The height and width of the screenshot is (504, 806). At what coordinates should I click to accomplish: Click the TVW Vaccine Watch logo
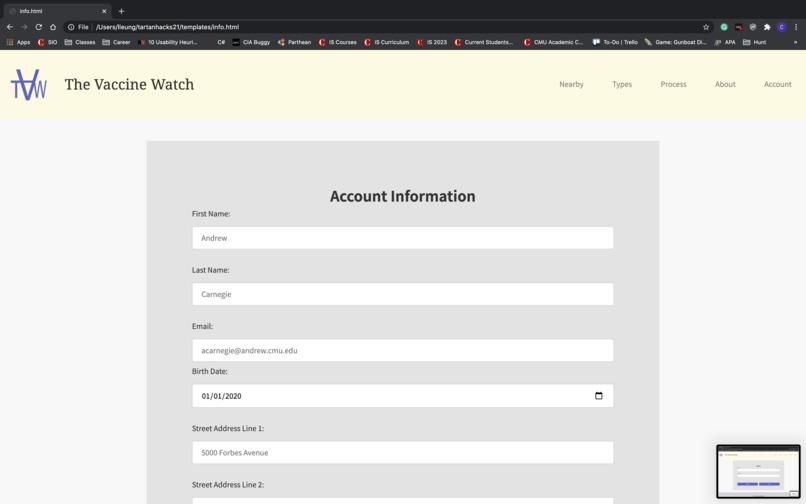(x=29, y=84)
